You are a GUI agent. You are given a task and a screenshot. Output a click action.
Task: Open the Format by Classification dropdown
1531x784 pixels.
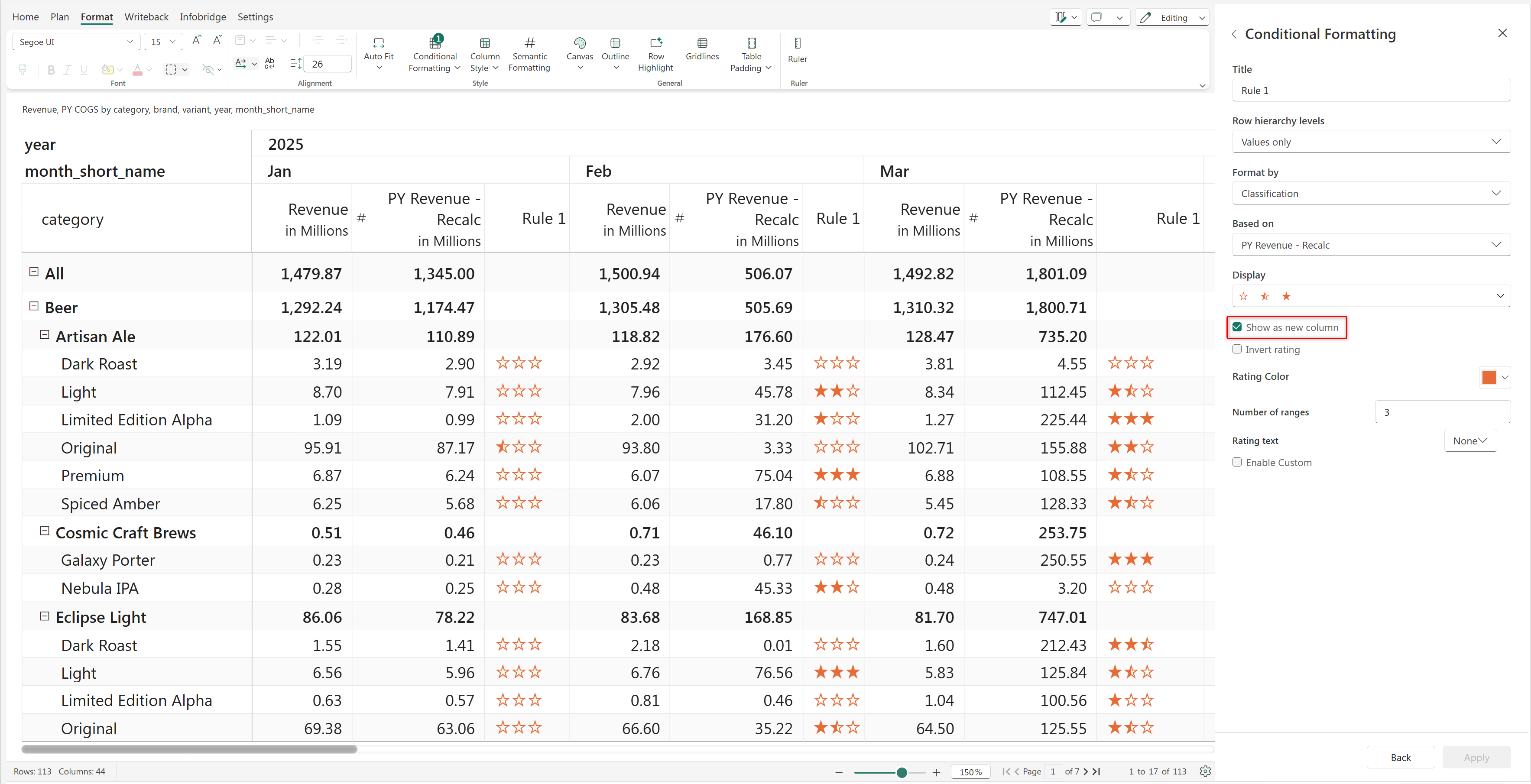(x=1371, y=194)
